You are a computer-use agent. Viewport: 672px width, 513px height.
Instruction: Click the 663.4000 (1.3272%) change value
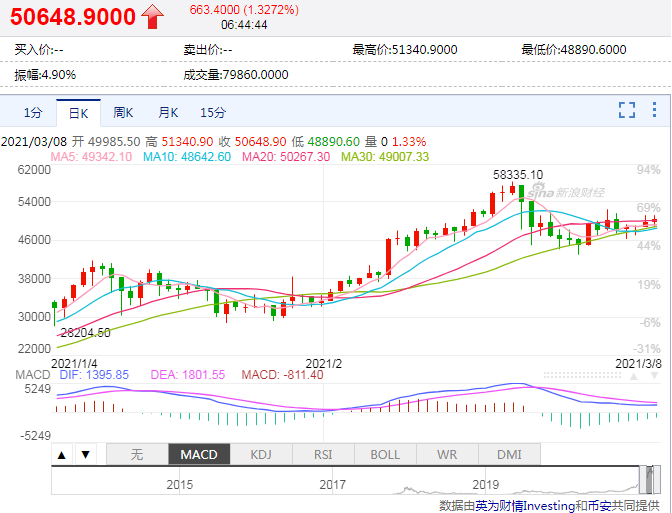[244, 10]
